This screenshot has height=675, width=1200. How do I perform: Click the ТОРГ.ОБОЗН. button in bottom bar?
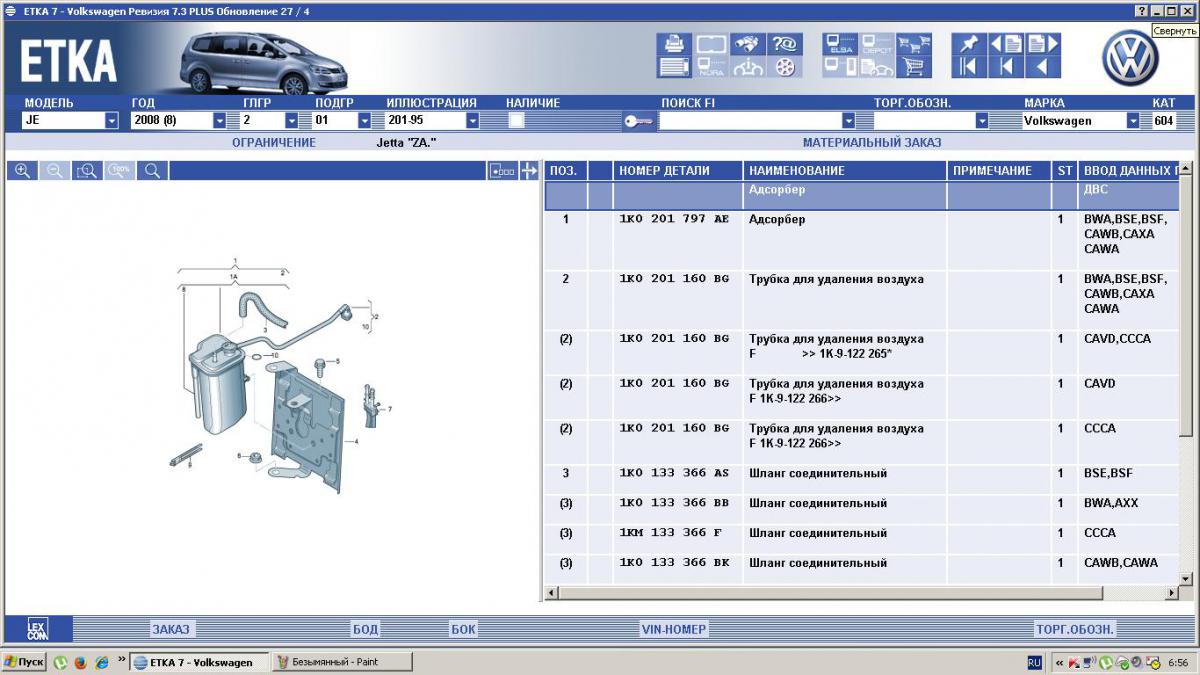[1074, 629]
